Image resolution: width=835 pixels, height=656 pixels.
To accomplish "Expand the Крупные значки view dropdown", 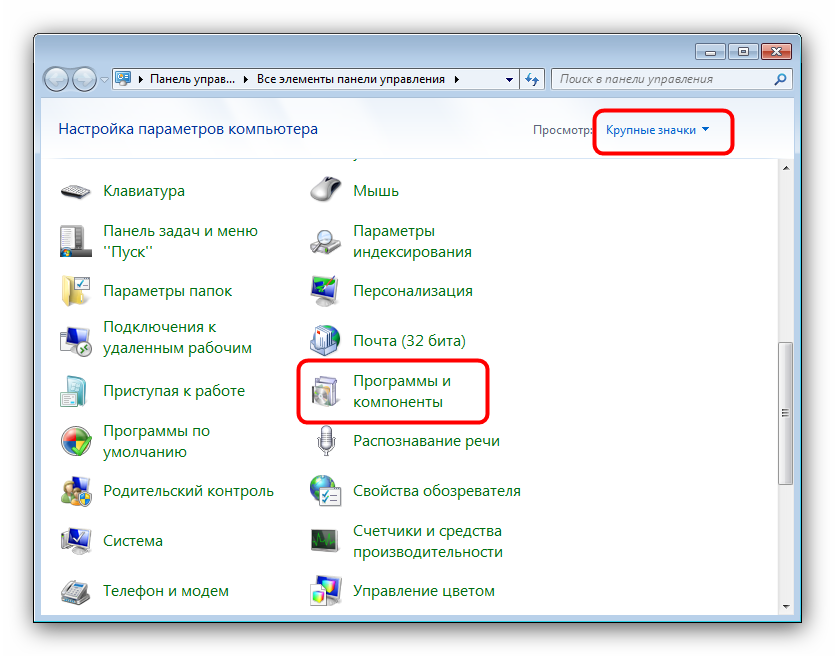I will point(657,130).
